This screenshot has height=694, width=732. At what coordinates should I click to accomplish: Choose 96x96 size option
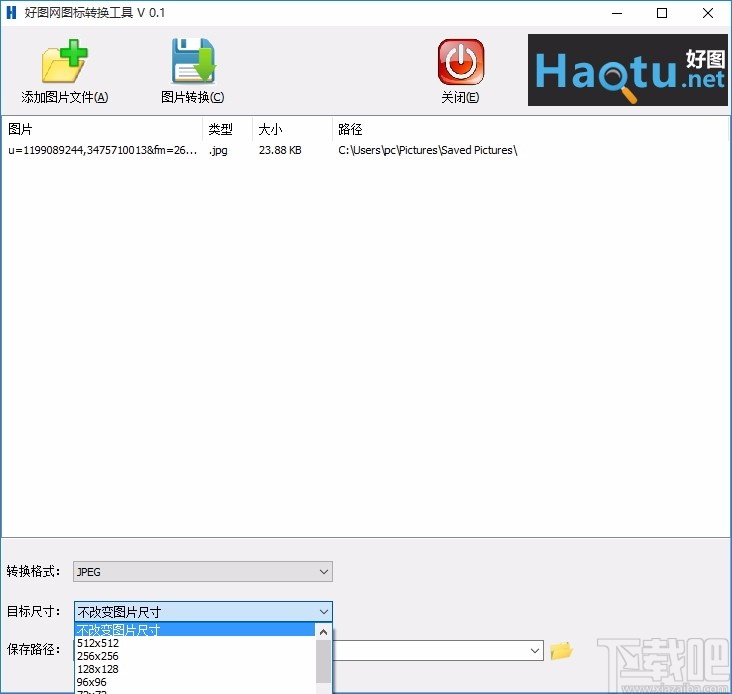pos(195,682)
